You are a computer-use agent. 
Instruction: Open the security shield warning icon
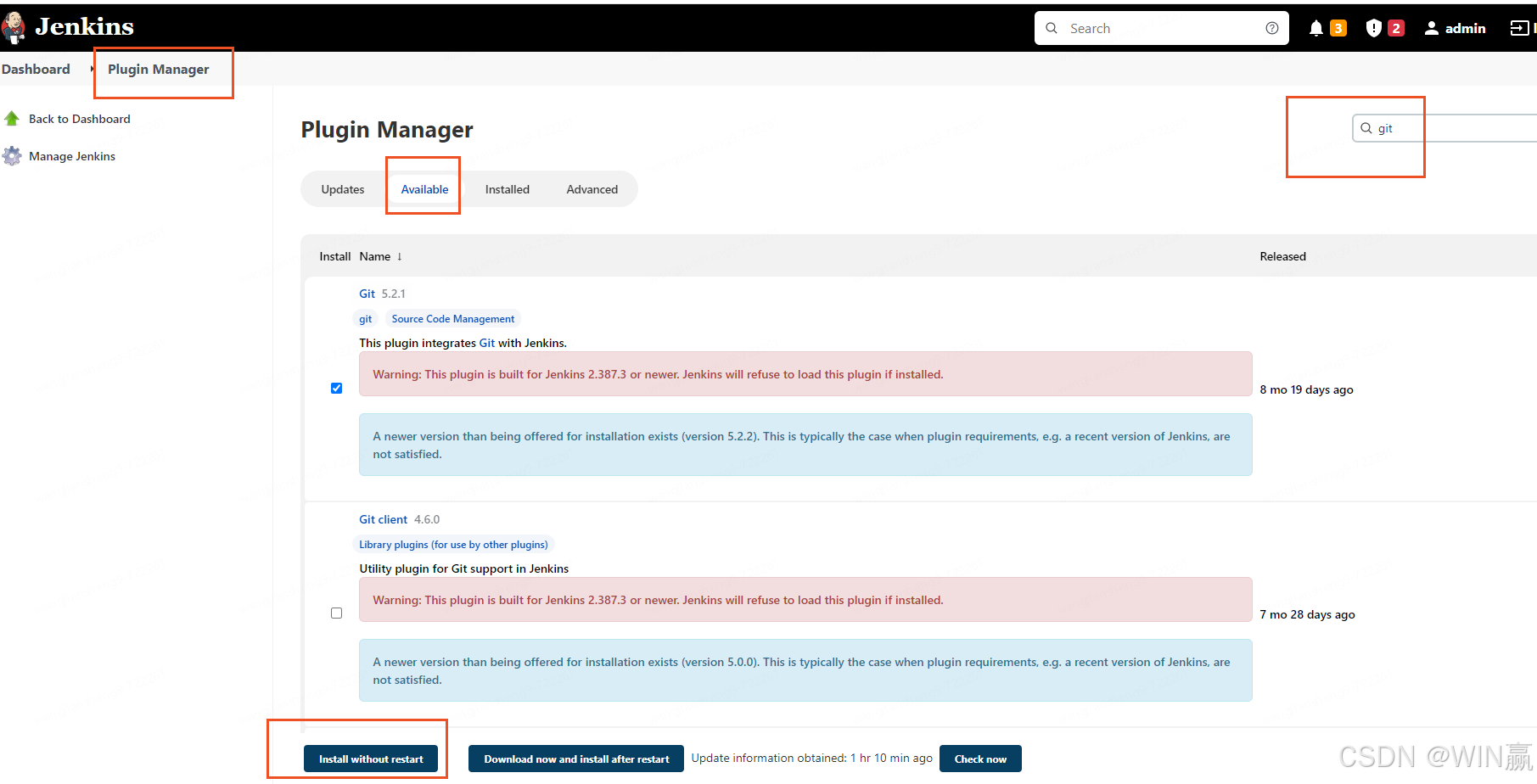[x=1373, y=28]
